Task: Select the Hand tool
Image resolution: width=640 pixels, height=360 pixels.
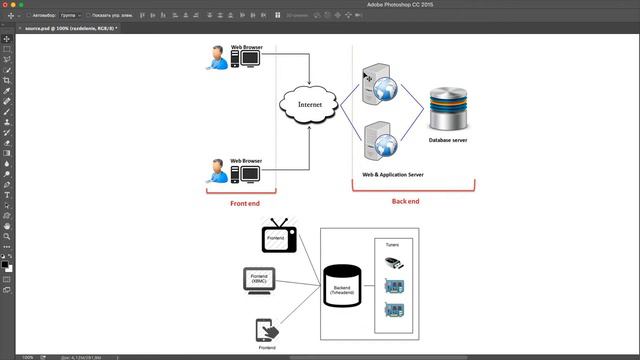Action: point(7,226)
